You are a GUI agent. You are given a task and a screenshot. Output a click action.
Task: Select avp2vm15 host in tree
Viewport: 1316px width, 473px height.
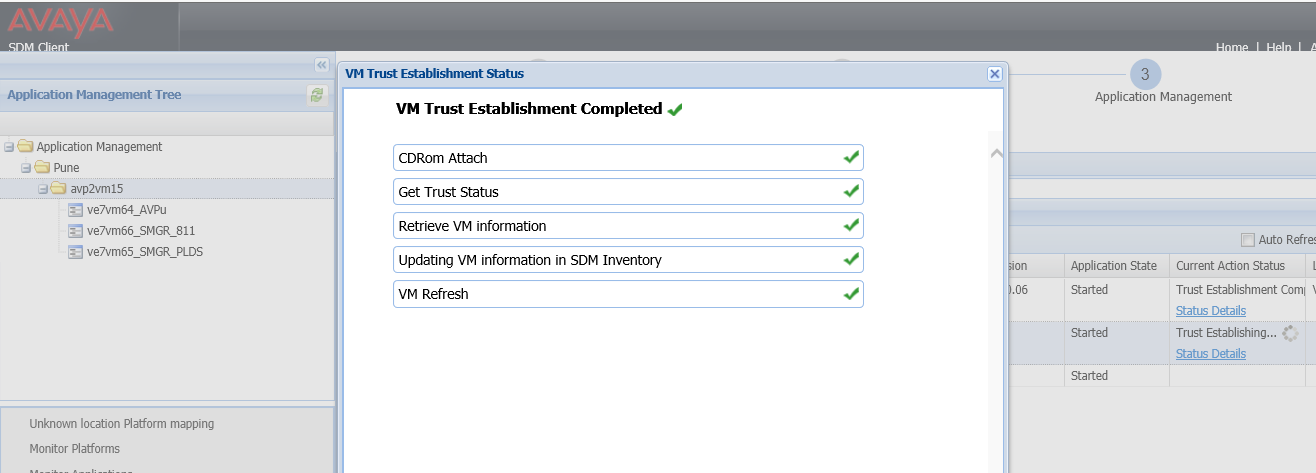(97, 189)
